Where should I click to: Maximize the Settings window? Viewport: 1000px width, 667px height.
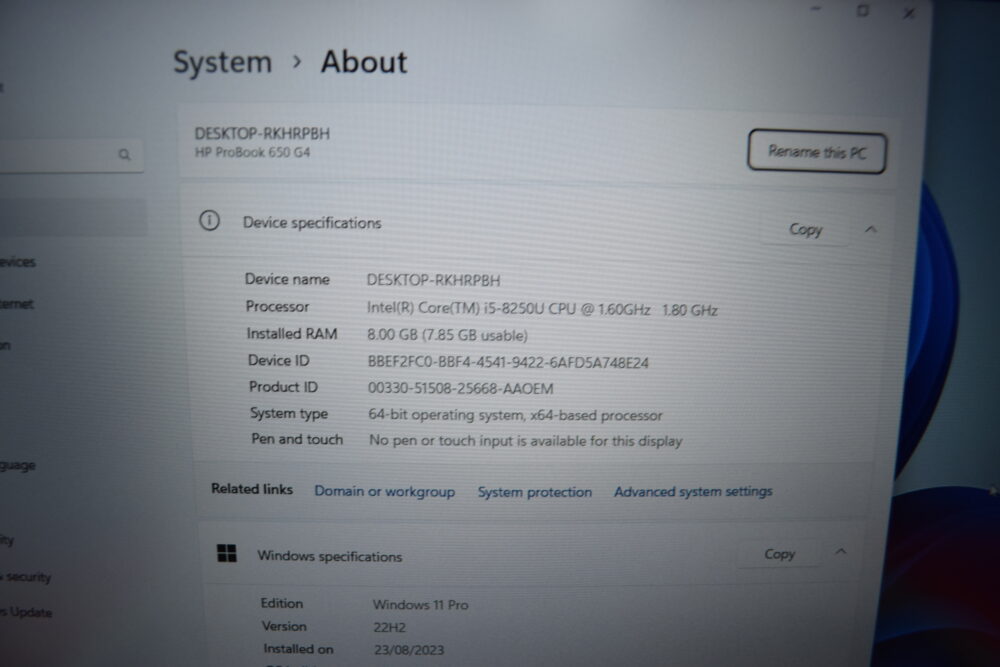[863, 10]
